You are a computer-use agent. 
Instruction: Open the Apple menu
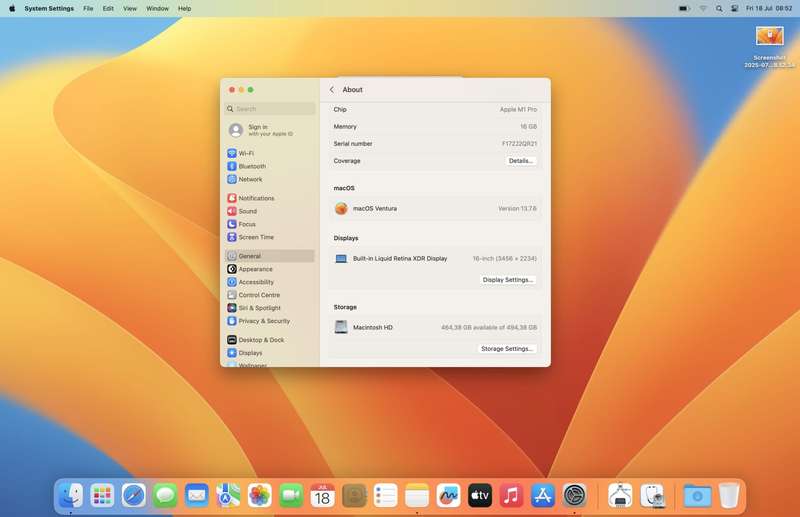12,8
